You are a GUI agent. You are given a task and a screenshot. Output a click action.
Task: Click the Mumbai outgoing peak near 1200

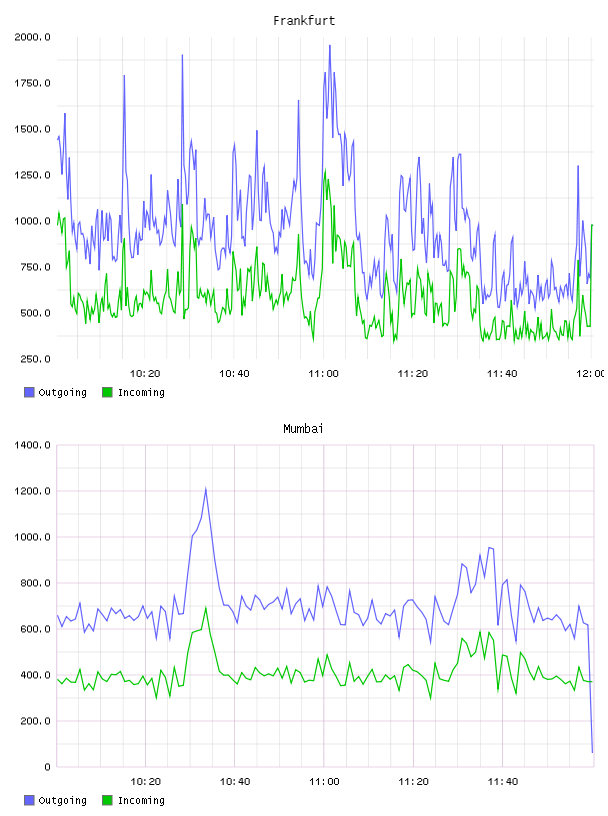tap(206, 489)
